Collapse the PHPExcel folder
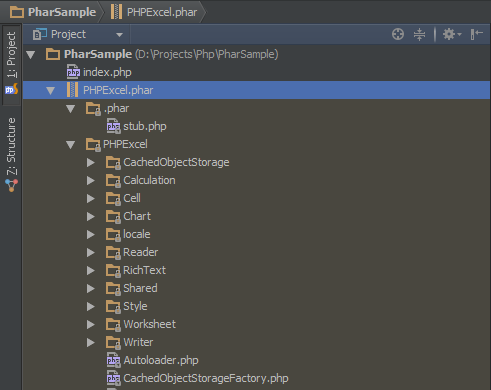This screenshot has height=390, width=491. pyautogui.click(x=71, y=144)
